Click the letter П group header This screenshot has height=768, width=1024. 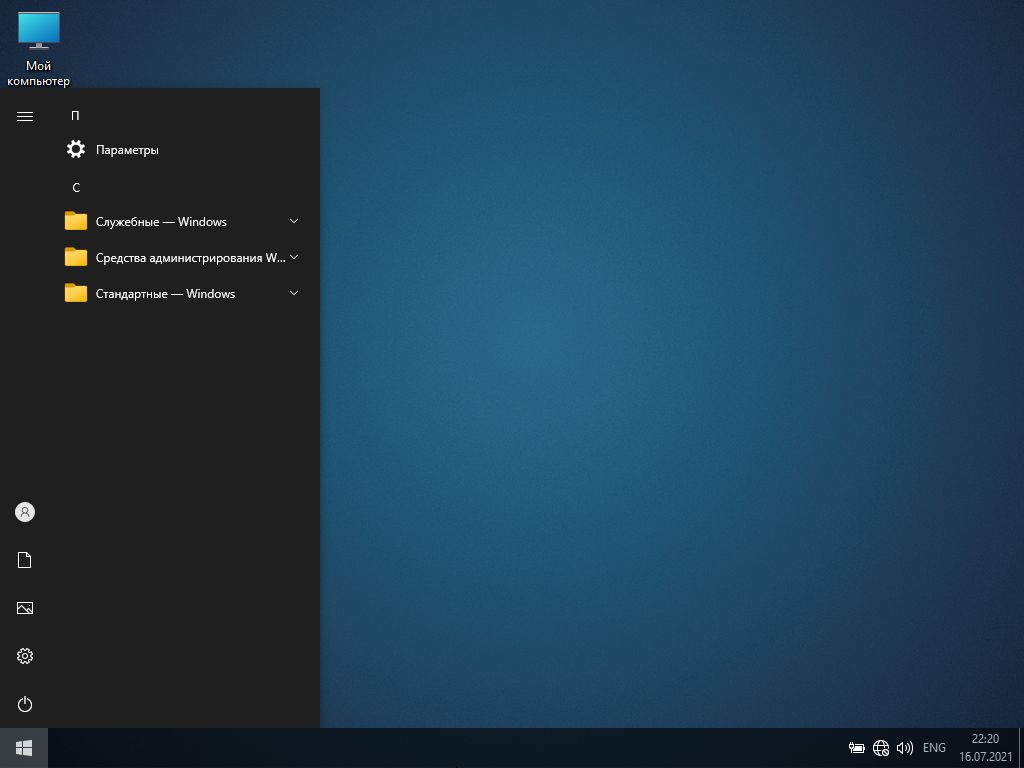75,116
